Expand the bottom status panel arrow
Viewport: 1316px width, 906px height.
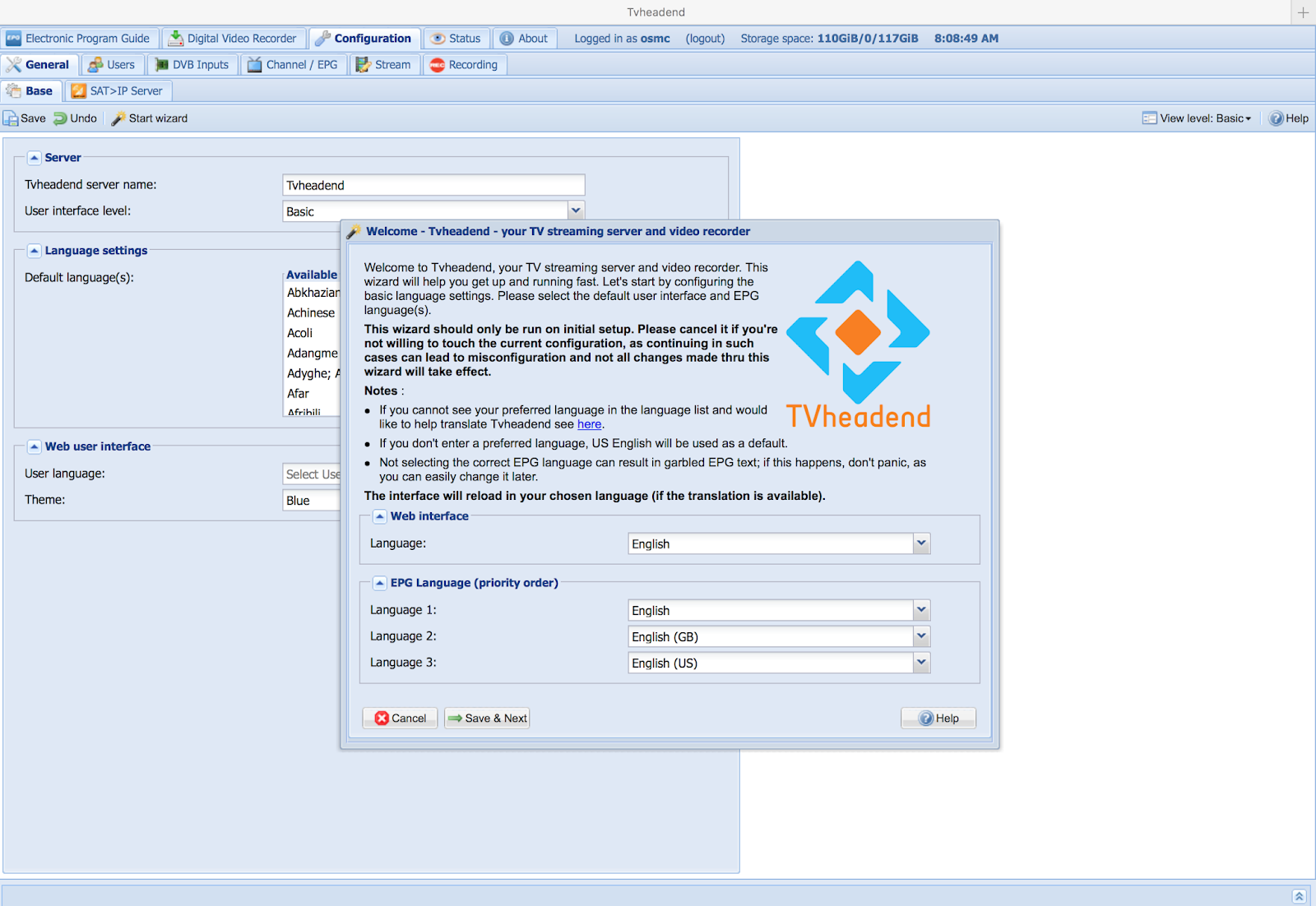(1299, 896)
